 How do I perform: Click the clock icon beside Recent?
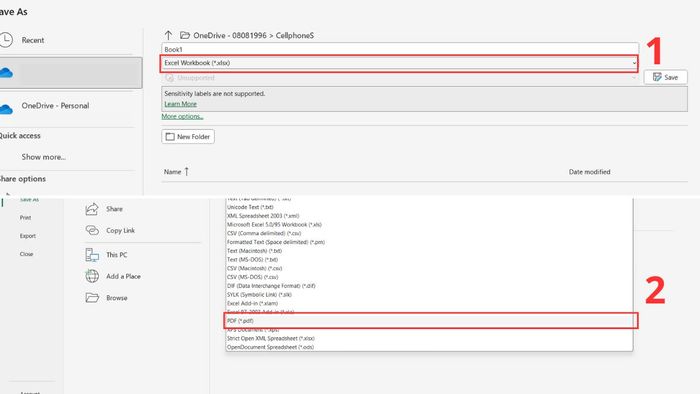pos(6,40)
